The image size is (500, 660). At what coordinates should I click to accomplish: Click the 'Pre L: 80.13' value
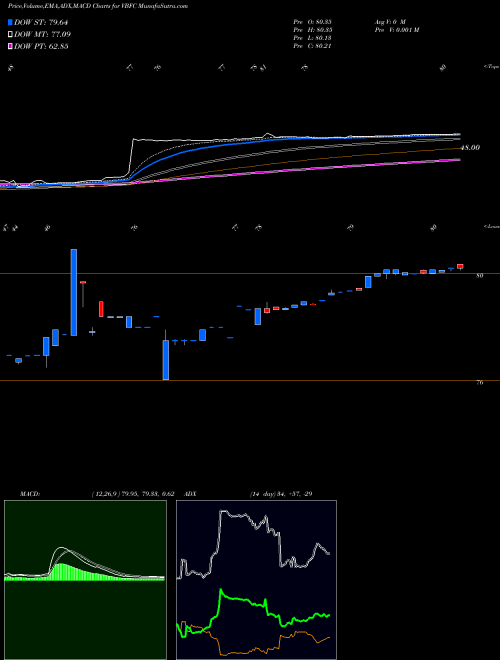point(313,38)
